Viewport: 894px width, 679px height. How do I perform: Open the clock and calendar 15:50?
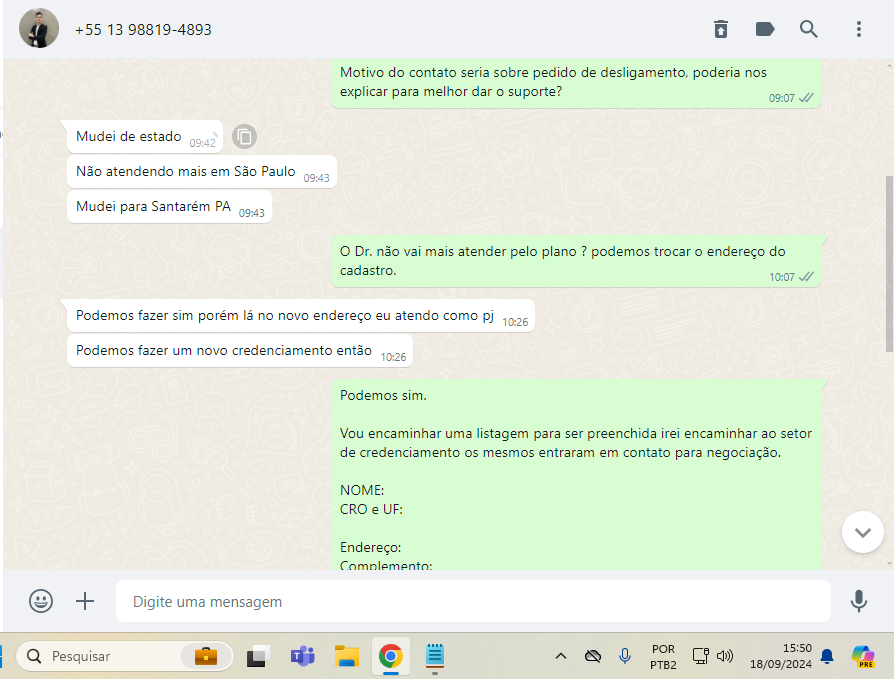tap(781, 656)
